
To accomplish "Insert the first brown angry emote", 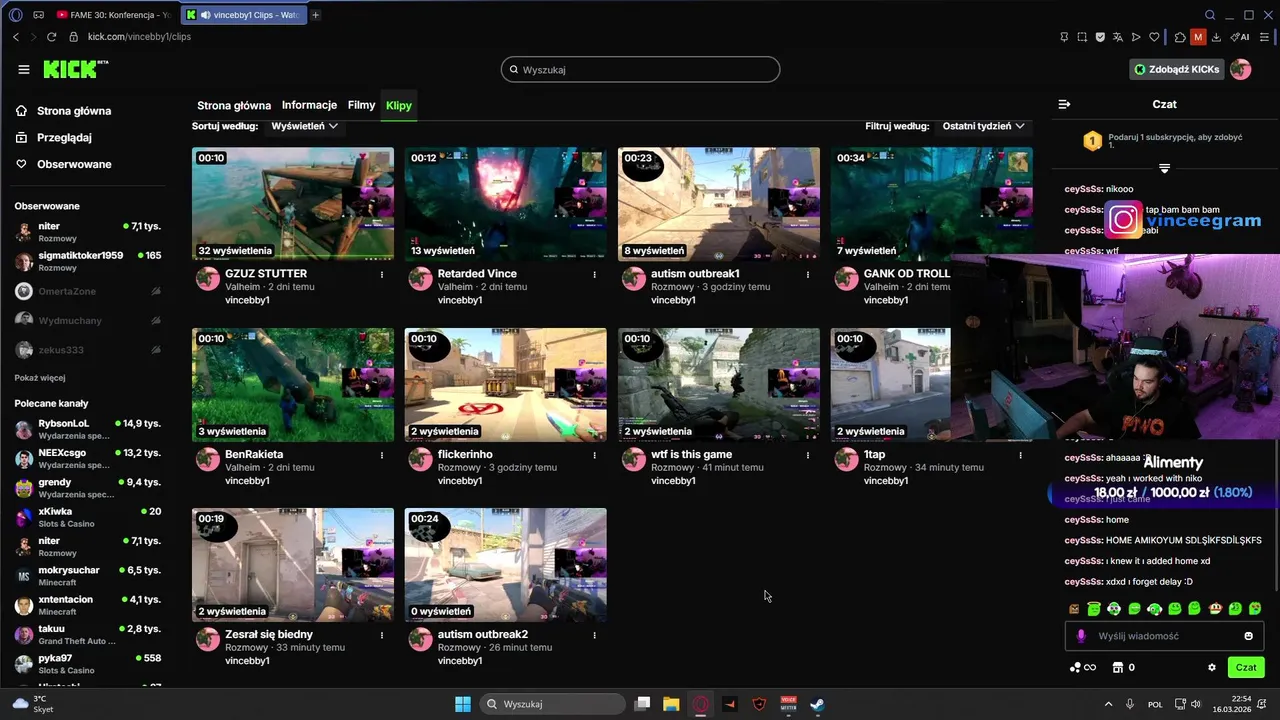I will tap(1074, 608).
